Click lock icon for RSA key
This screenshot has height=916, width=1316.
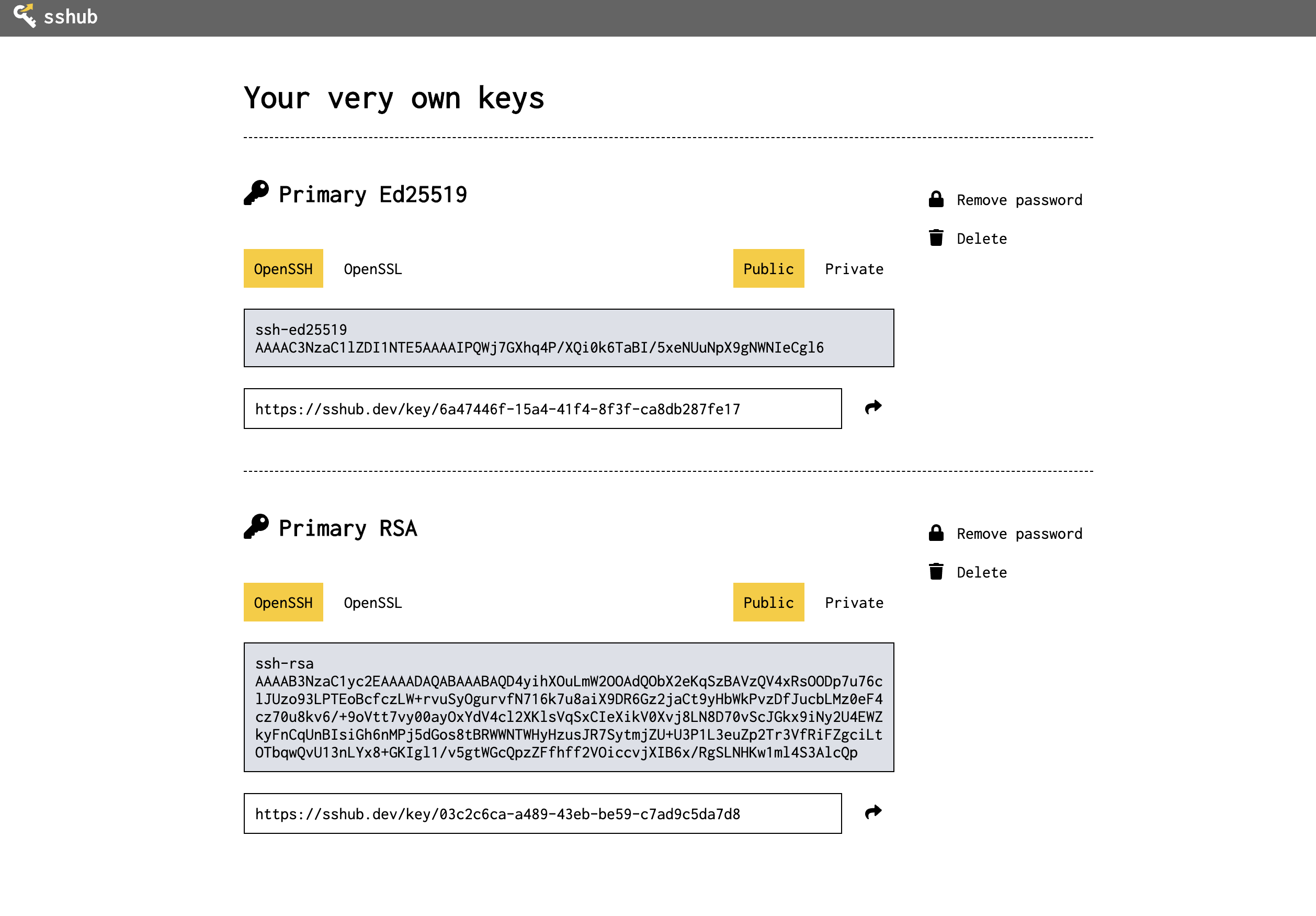pos(936,533)
